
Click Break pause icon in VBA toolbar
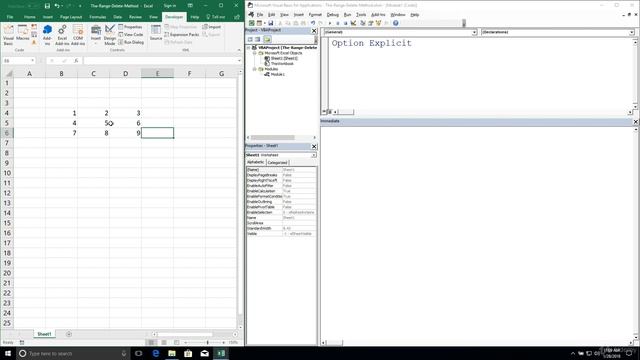click(338, 23)
